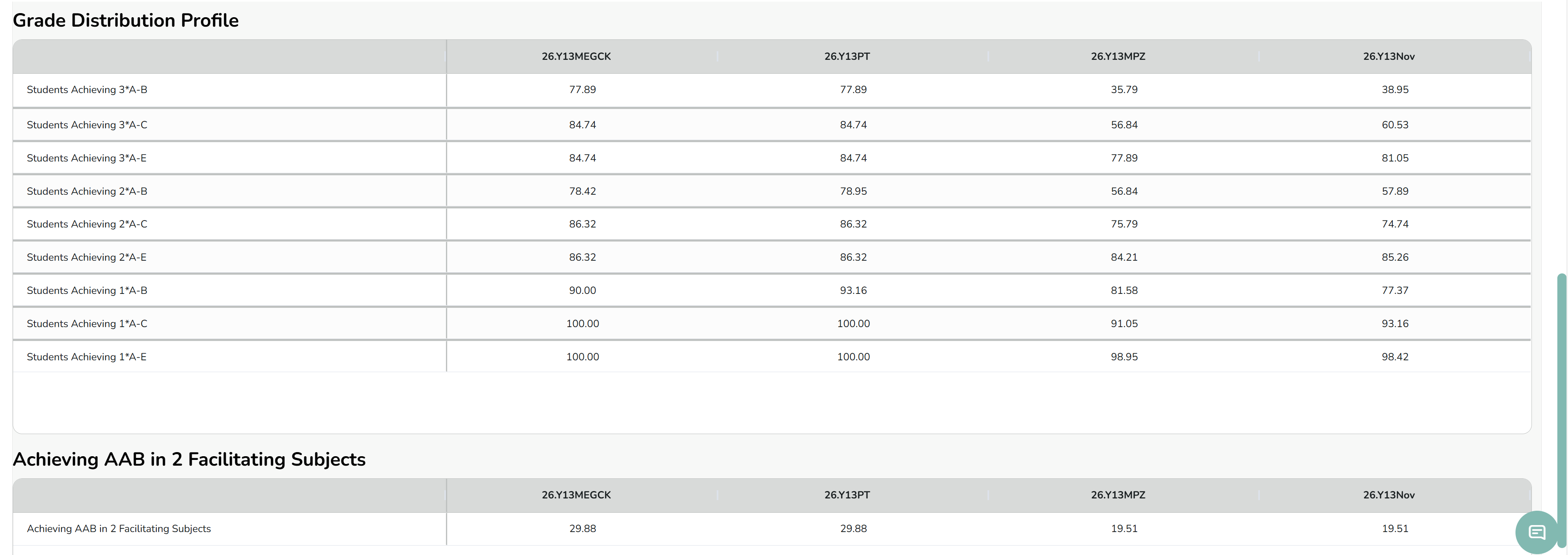Select 26.Y13Nov header in AAB table
Screen dimensions: 1568x555
pyautogui.click(x=1388, y=496)
